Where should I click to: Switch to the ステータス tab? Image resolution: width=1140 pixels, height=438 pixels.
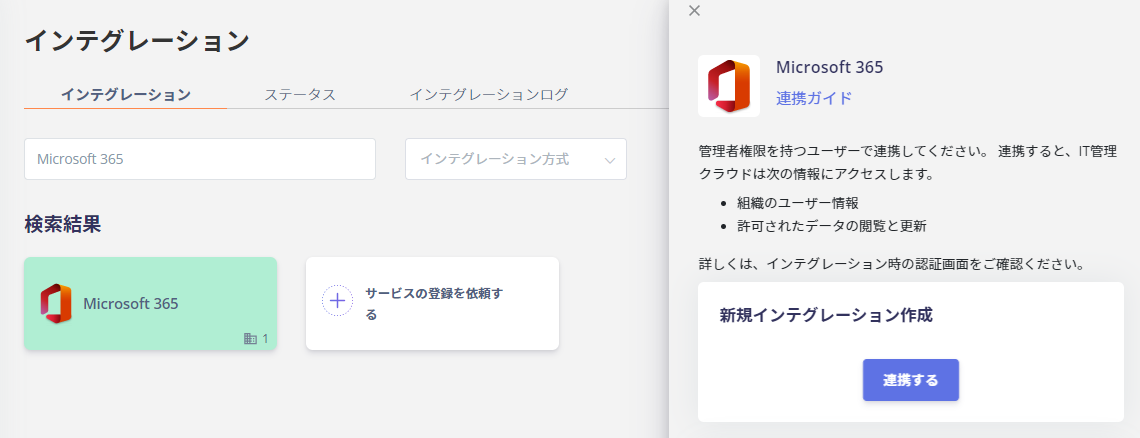[x=300, y=95]
